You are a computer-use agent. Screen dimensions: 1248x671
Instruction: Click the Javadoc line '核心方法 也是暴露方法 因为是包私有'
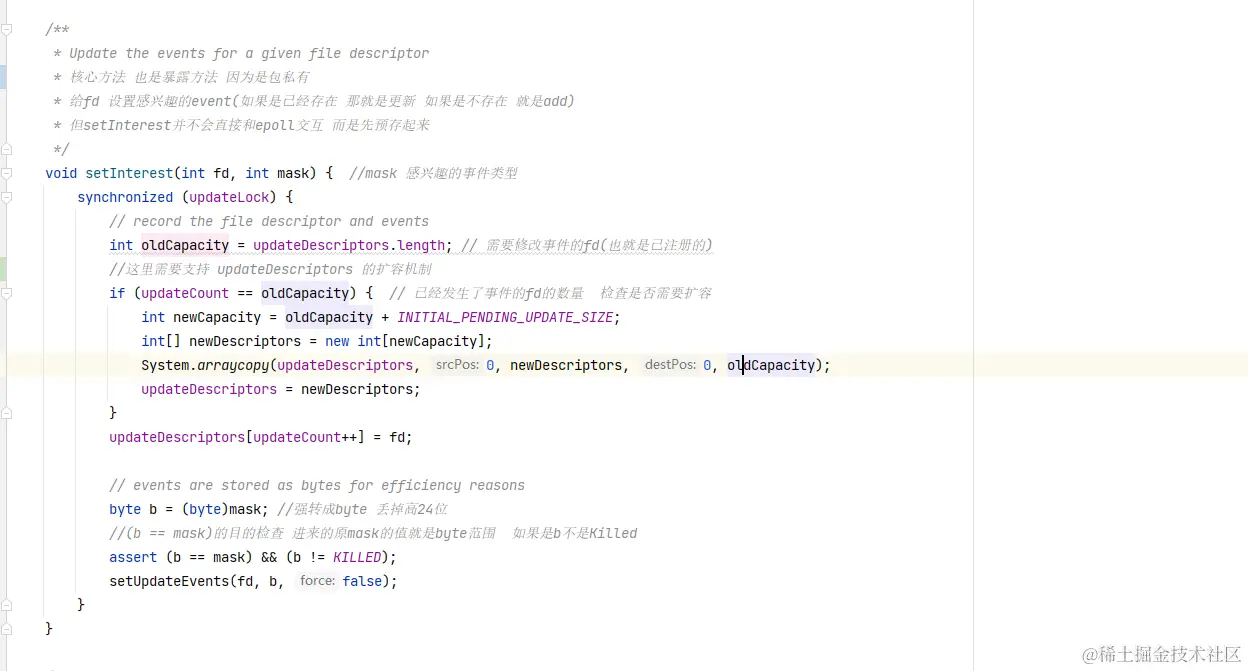(x=189, y=77)
